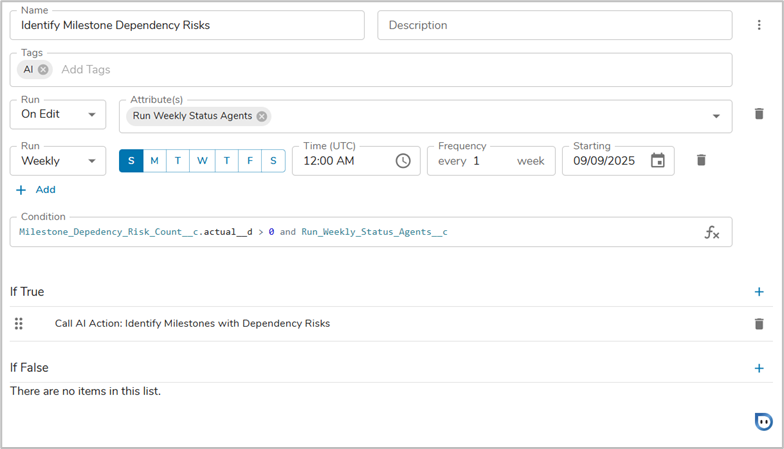The width and height of the screenshot is (784, 449).
Task: Click the Add button to add run
Action: 36,190
